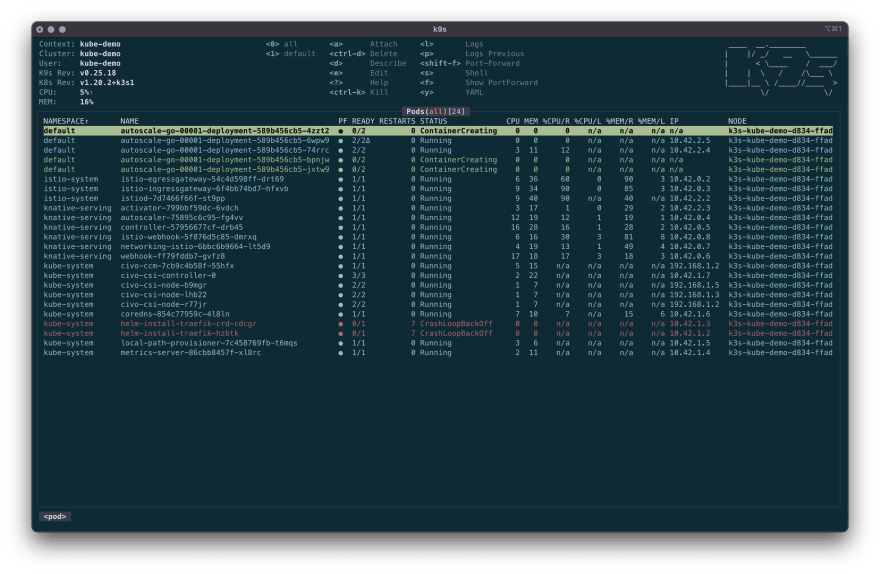Click the Help shortcut hint
This screenshot has width=880, height=574.
pyautogui.click(x=379, y=82)
